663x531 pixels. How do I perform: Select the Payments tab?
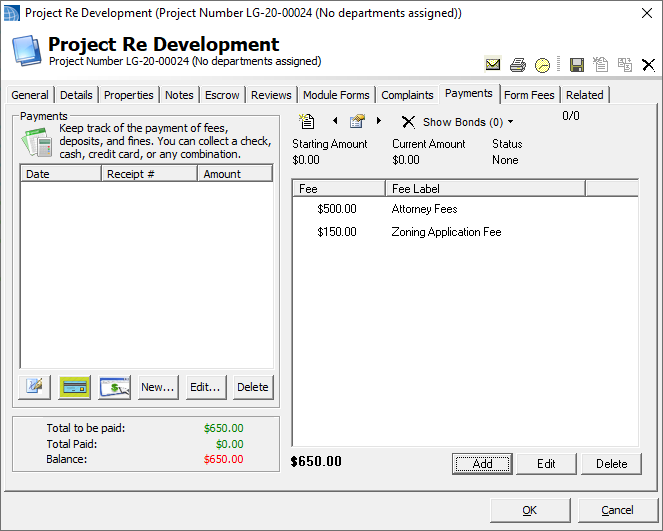pyautogui.click(x=469, y=93)
